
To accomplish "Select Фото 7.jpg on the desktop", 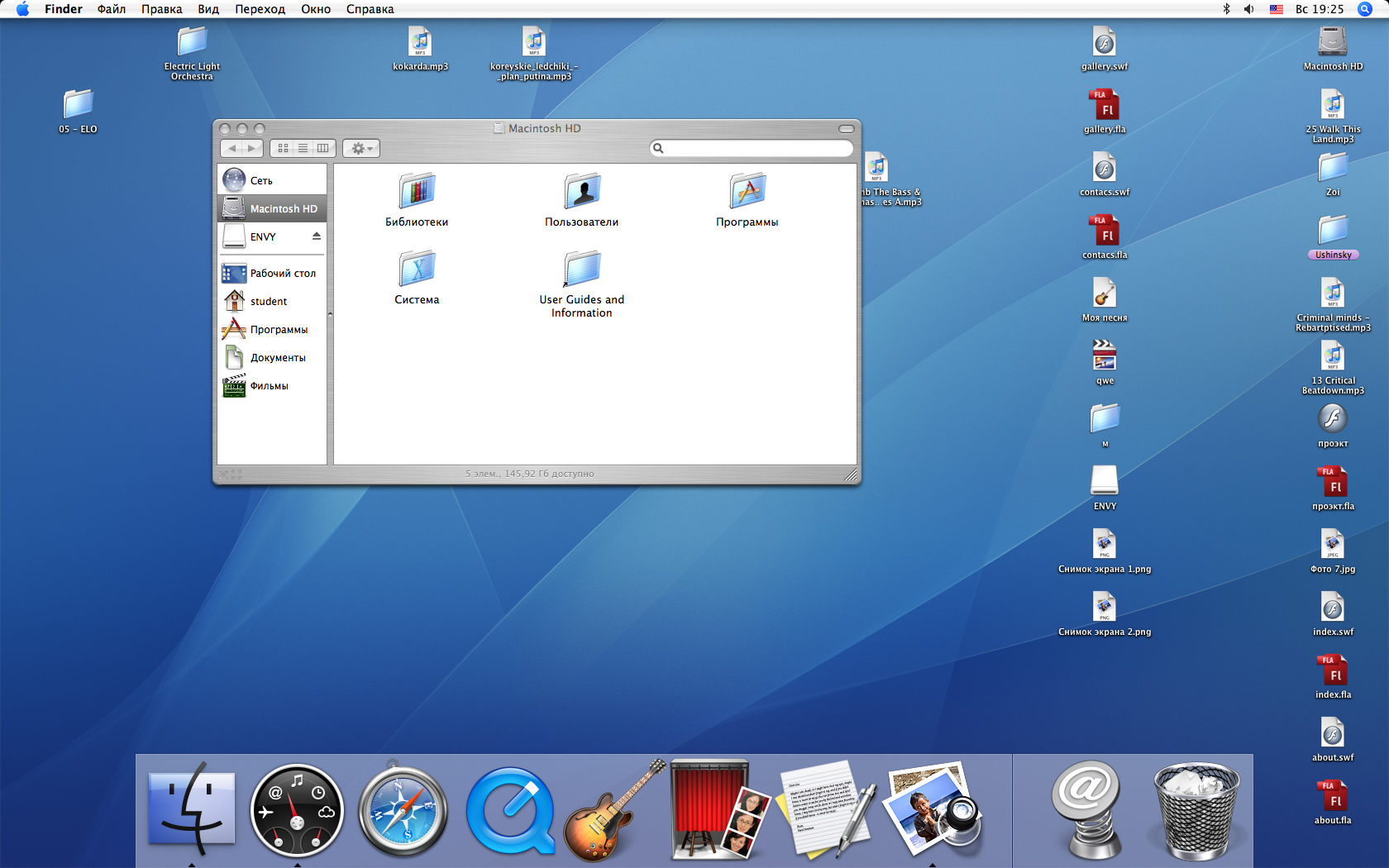I will pos(1333,551).
